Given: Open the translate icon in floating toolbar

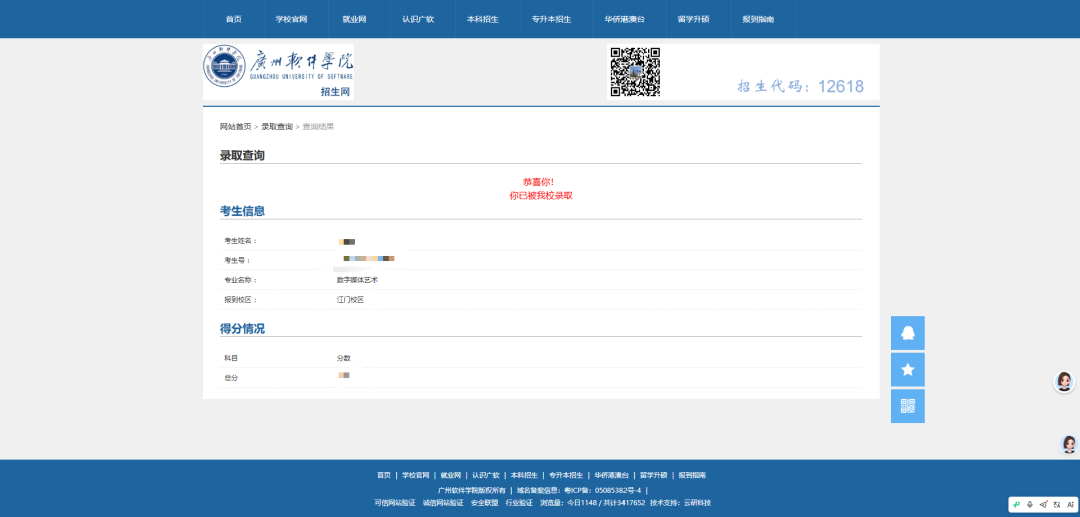Looking at the screenshot, I should tap(1057, 505).
